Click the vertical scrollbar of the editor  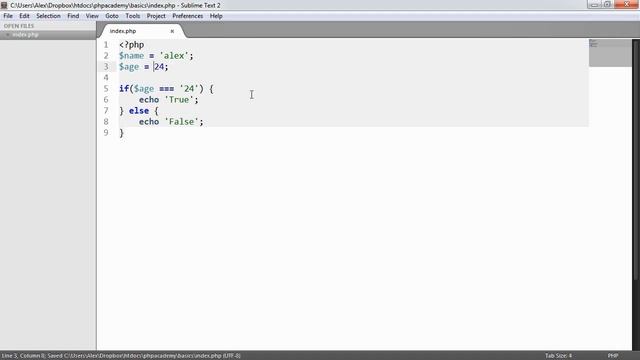coord(636,159)
